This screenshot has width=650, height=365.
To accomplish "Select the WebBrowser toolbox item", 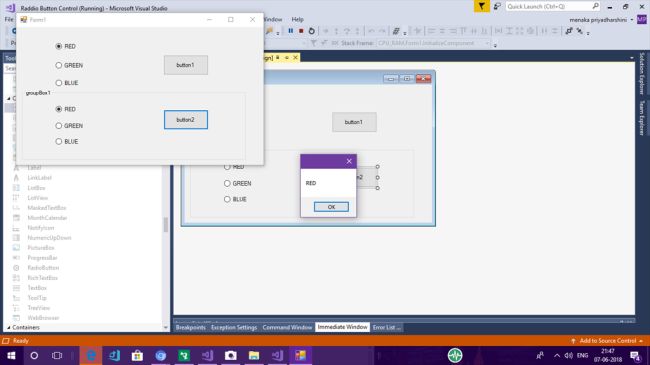I will (x=43, y=318).
